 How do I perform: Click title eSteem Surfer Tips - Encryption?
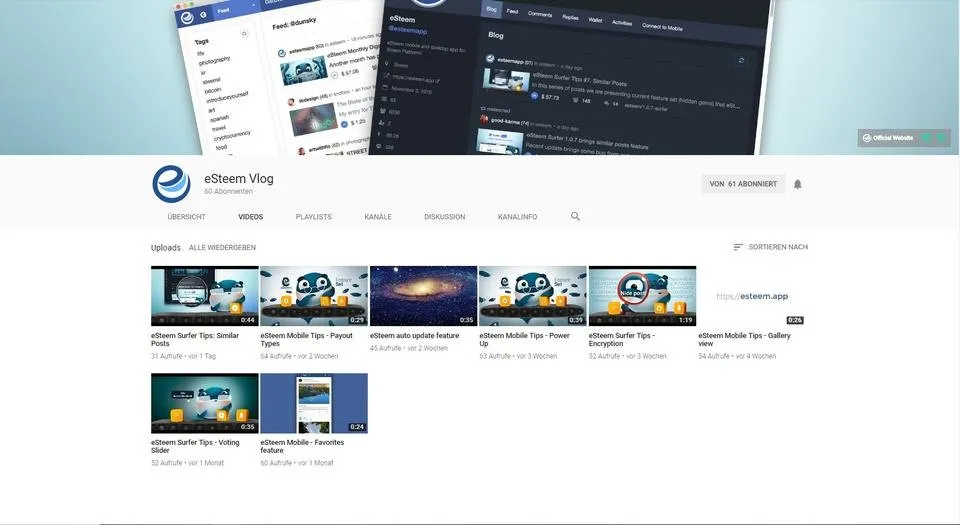coord(622,340)
